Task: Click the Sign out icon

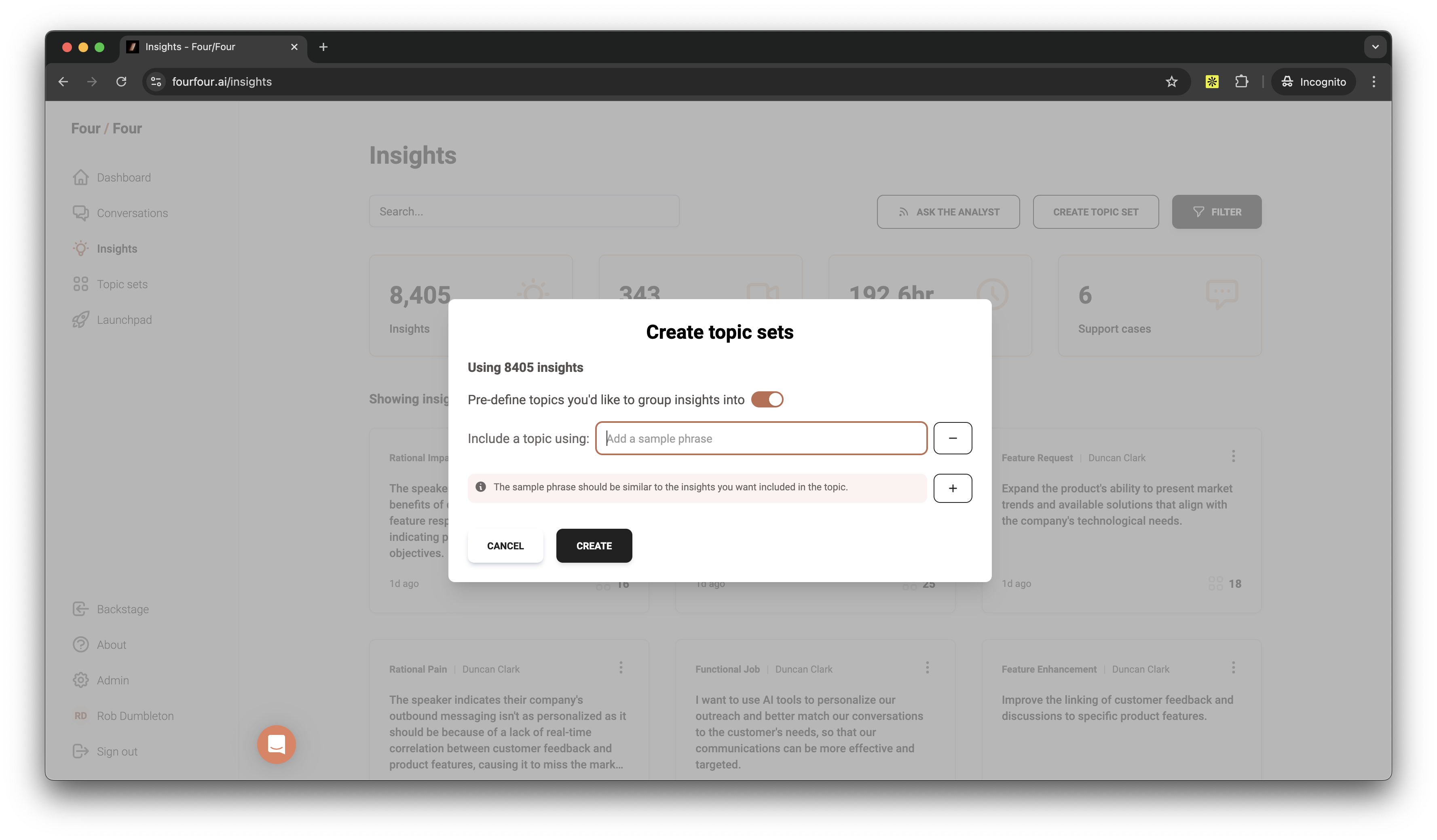Action: coord(80,751)
